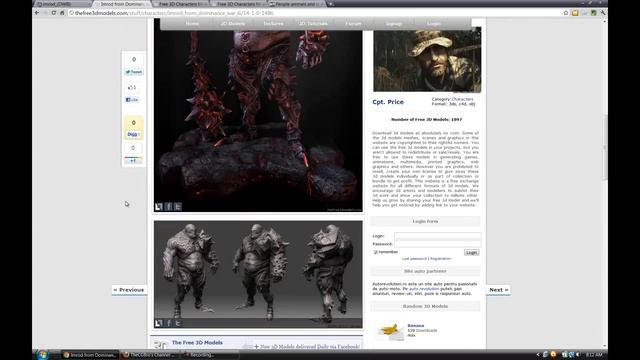Open the 3D Tutorials menu item
Screen dimensions: 640x360
click(x=313, y=24)
